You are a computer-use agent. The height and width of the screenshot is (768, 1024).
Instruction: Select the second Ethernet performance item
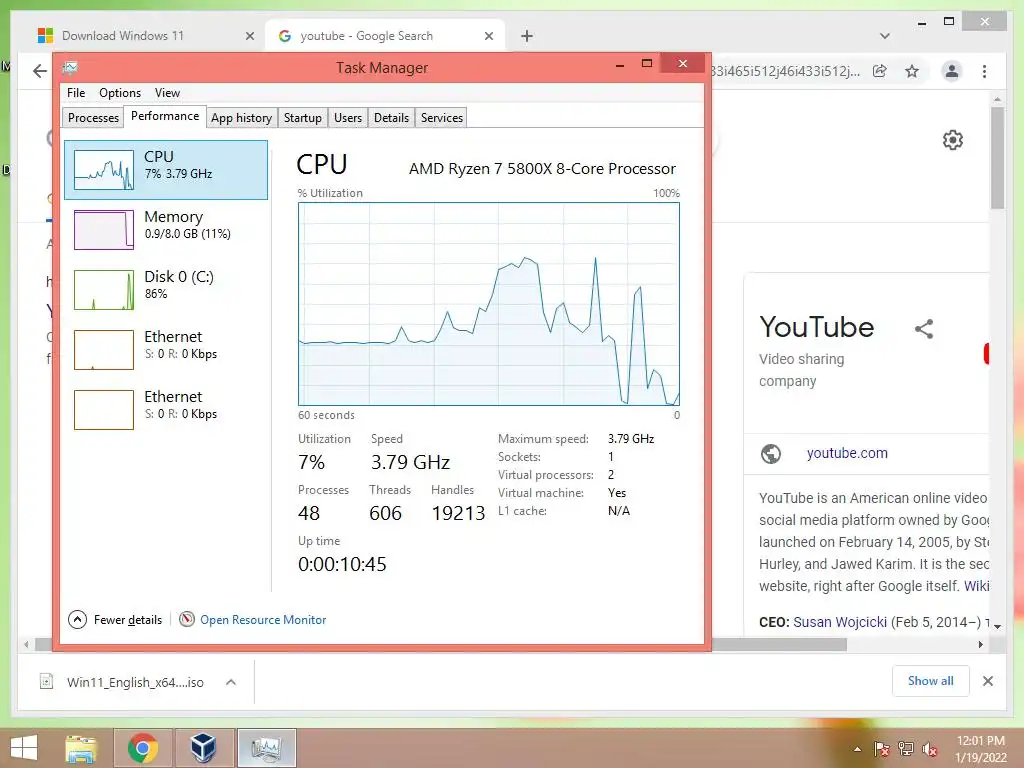[166, 409]
